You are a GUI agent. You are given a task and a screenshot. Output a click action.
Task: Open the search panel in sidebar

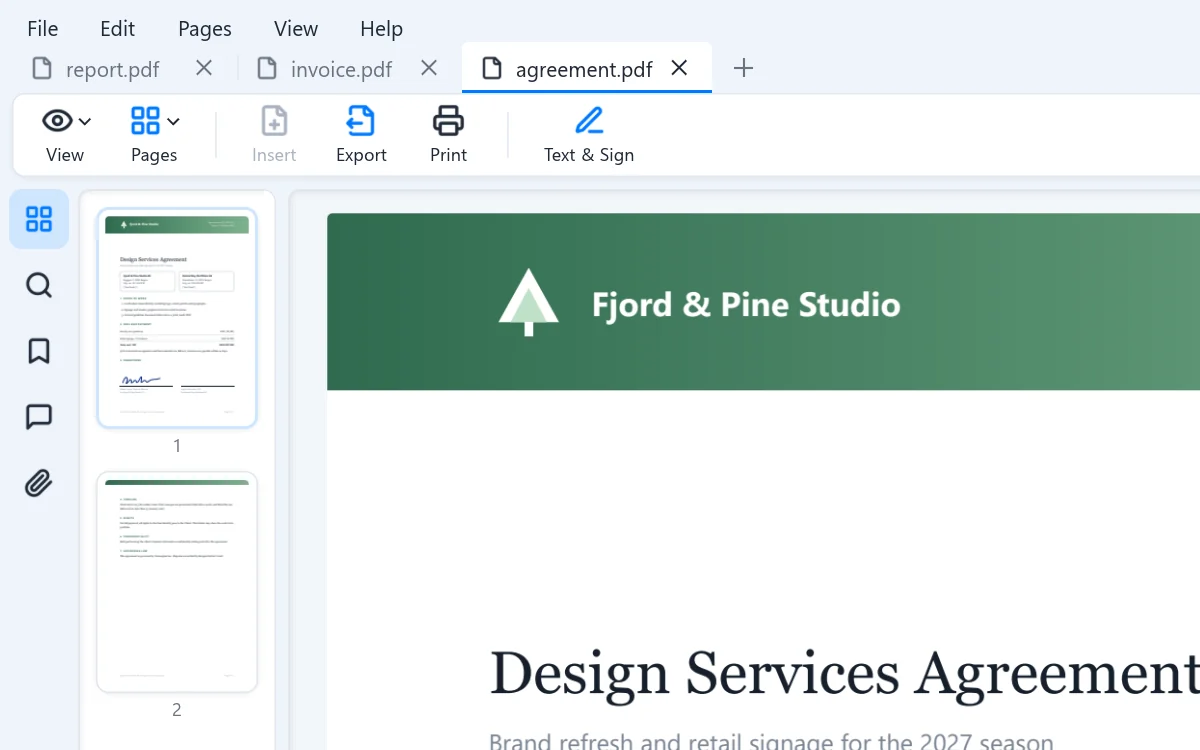tap(39, 286)
